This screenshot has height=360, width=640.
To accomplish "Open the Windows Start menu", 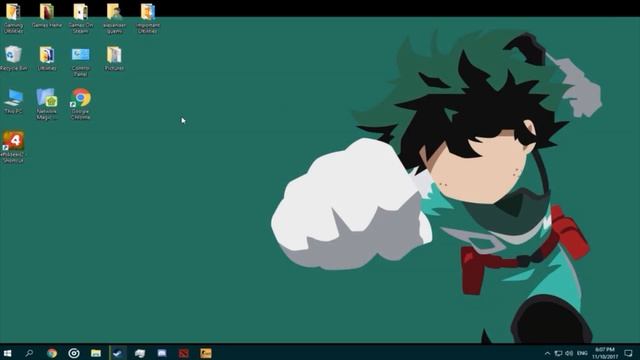I will (x=8, y=353).
